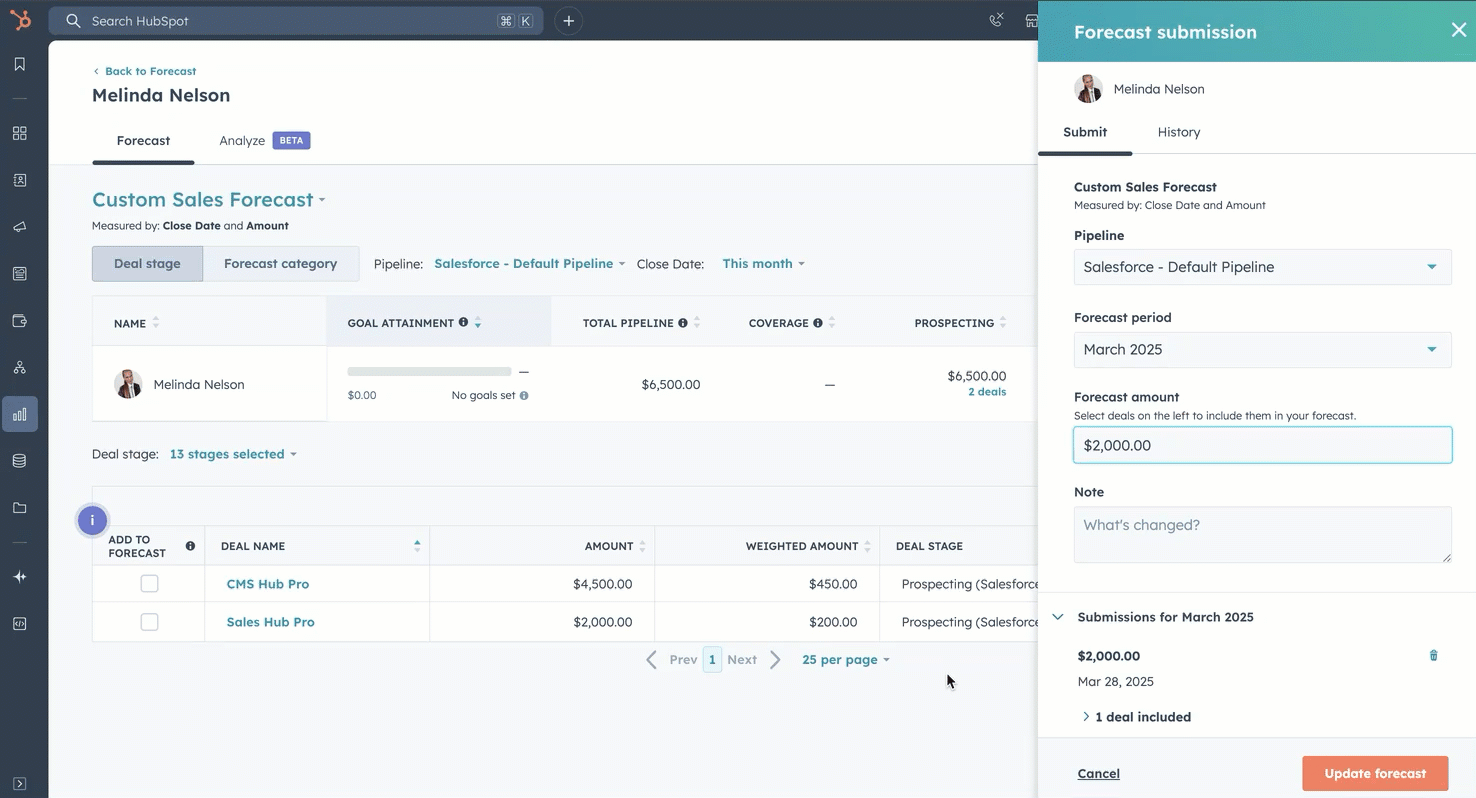Open the Reporting bar chart sidebar icon
This screenshot has height=798, width=1476.
pyautogui.click(x=20, y=414)
